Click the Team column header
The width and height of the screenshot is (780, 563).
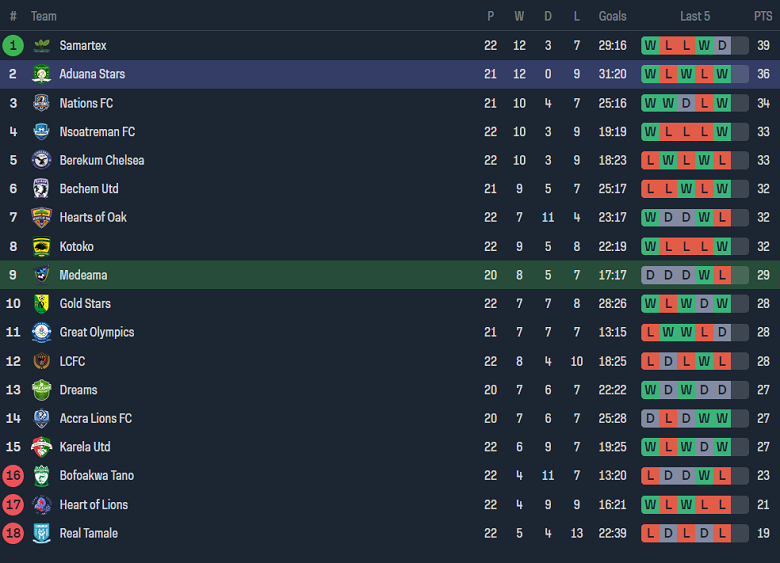coord(44,16)
